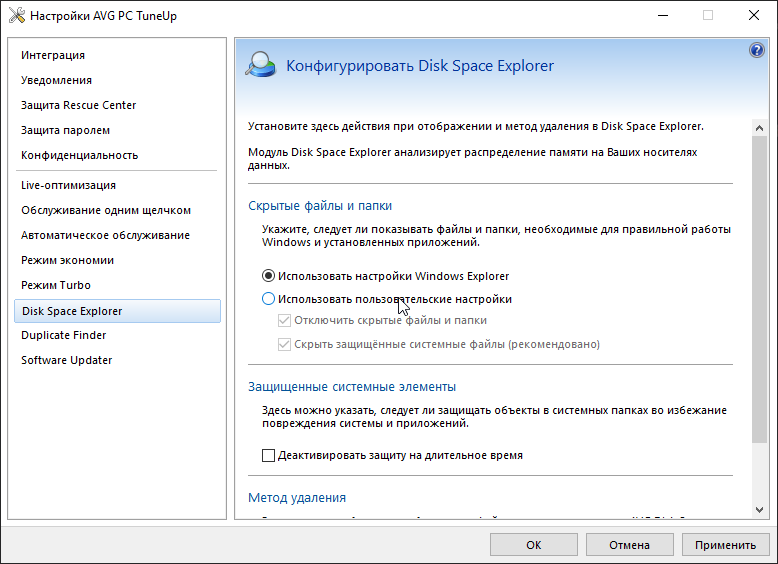Close the settings window
Screen dimensions: 778x564
(x=754, y=15)
